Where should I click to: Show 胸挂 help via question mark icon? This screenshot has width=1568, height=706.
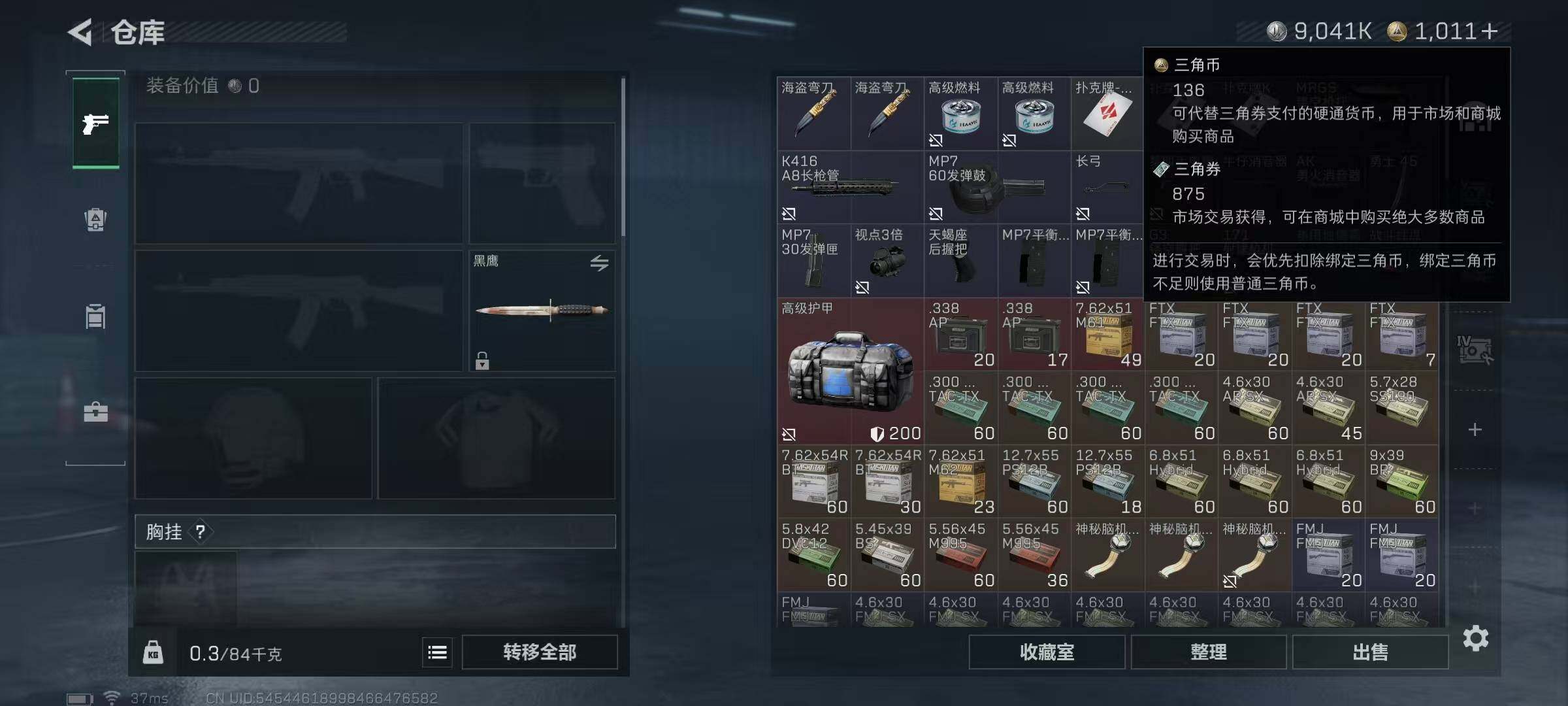tap(201, 532)
